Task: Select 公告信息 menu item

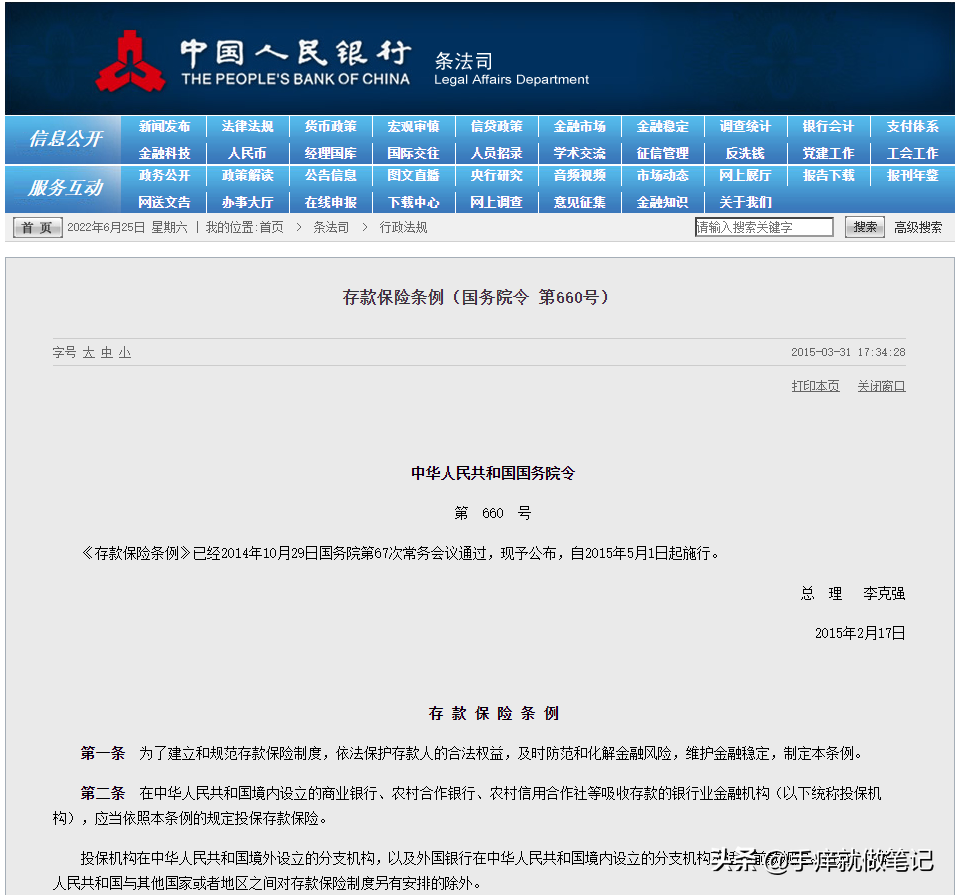Action: pyautogui.click(x=330, y=175)
